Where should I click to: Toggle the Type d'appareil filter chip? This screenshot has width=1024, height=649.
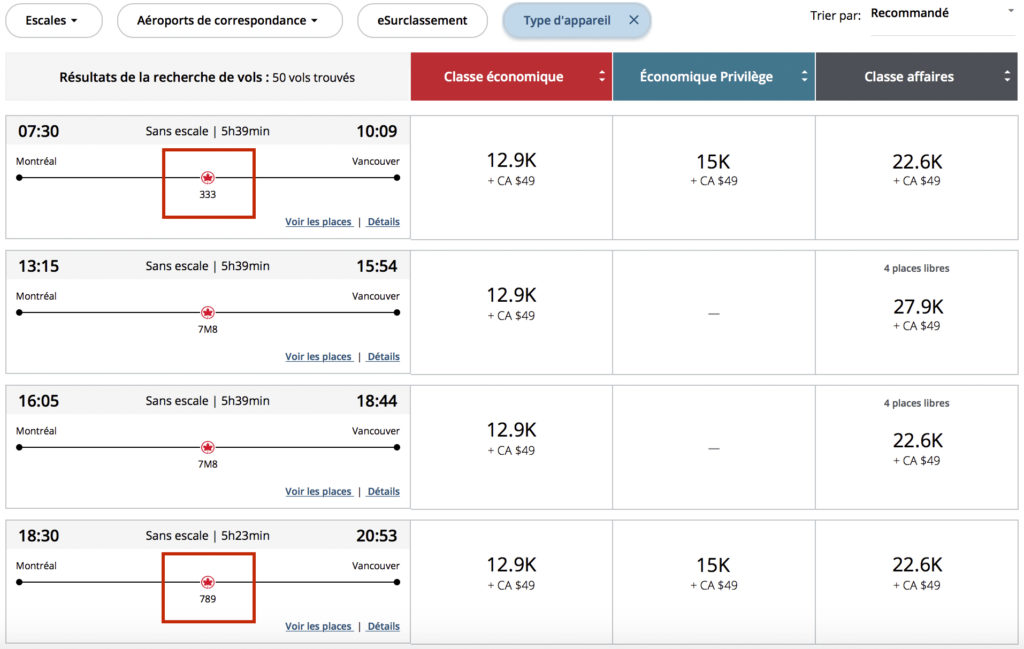566,20
